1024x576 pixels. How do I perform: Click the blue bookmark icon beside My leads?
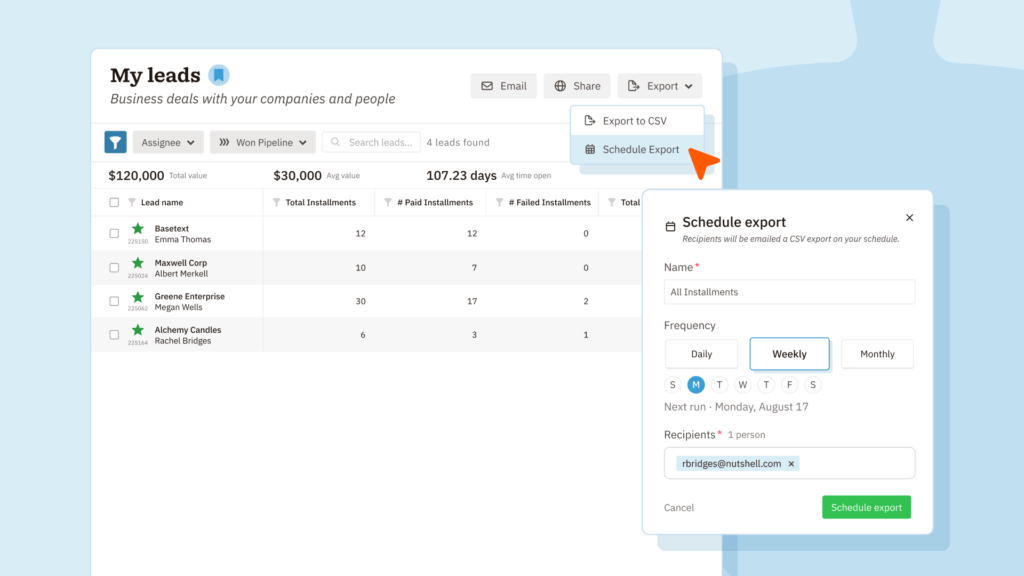pos(219,75)
